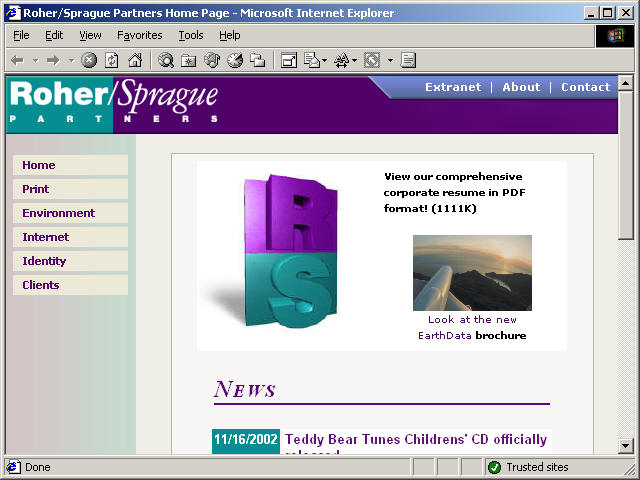Open the Help menu
Screen dimensions: 640x480
(x=229, y=36)
